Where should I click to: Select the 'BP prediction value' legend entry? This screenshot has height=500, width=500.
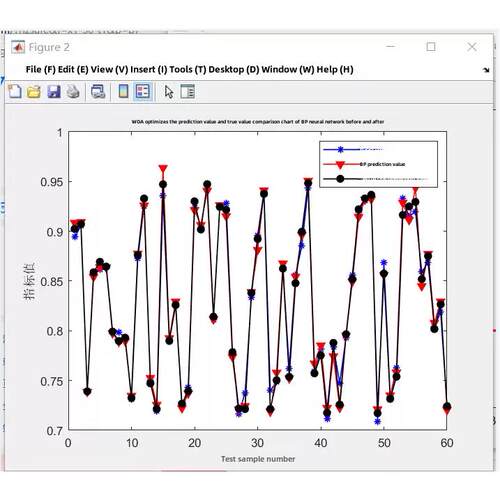(382, 164)
